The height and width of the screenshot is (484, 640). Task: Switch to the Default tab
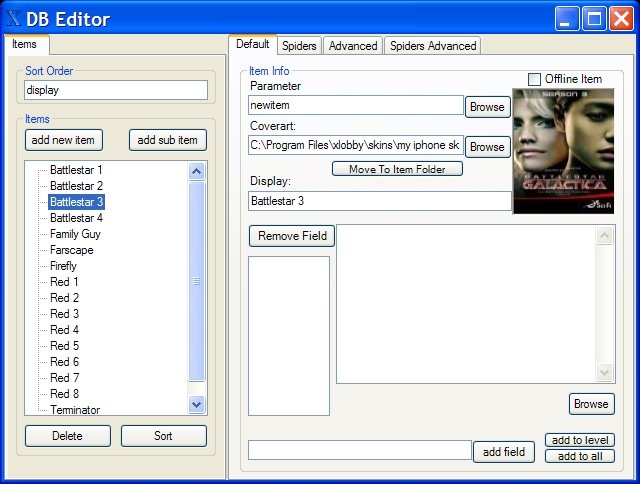[x=253, y=44]
